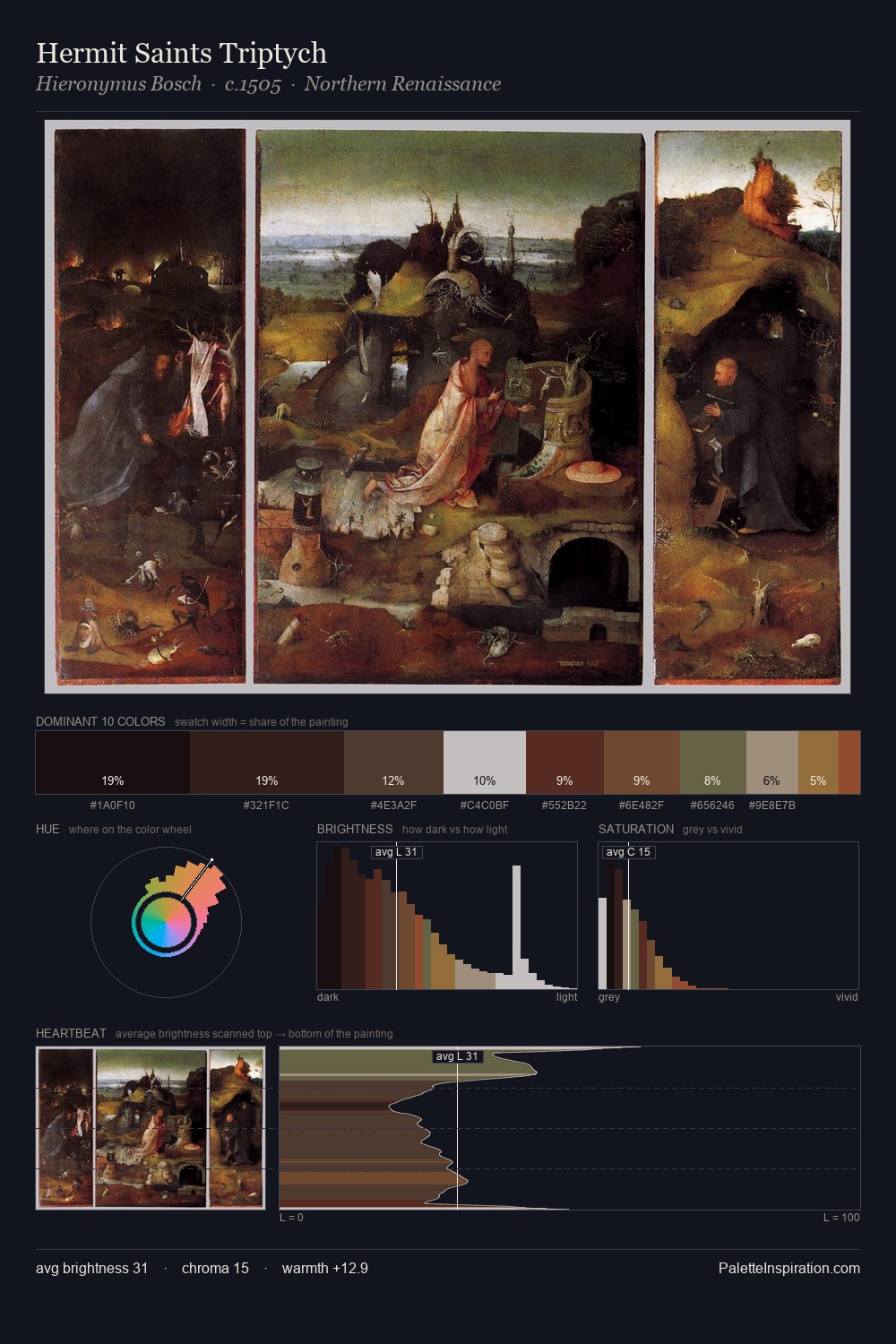896x1344 pixels.
Task: Click the 'avg brightness 31' footer stat
Action: [x=91, y=1268]
